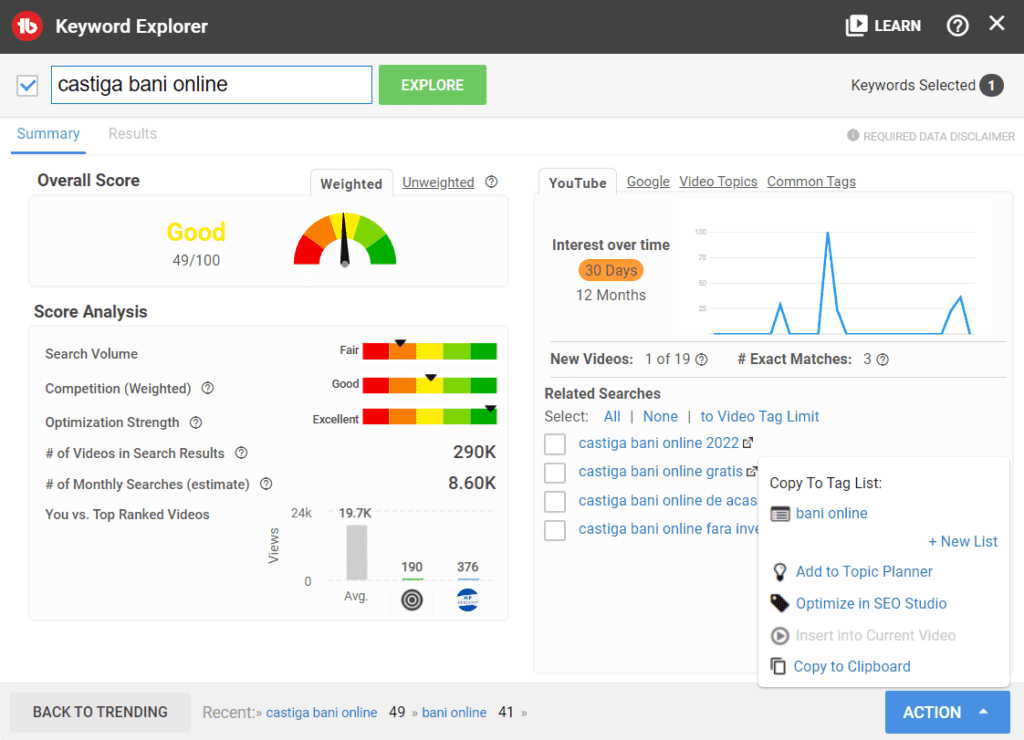Click the TubeBuddy logo icon
Screen dimensions: 1024x740
[27, 26]
